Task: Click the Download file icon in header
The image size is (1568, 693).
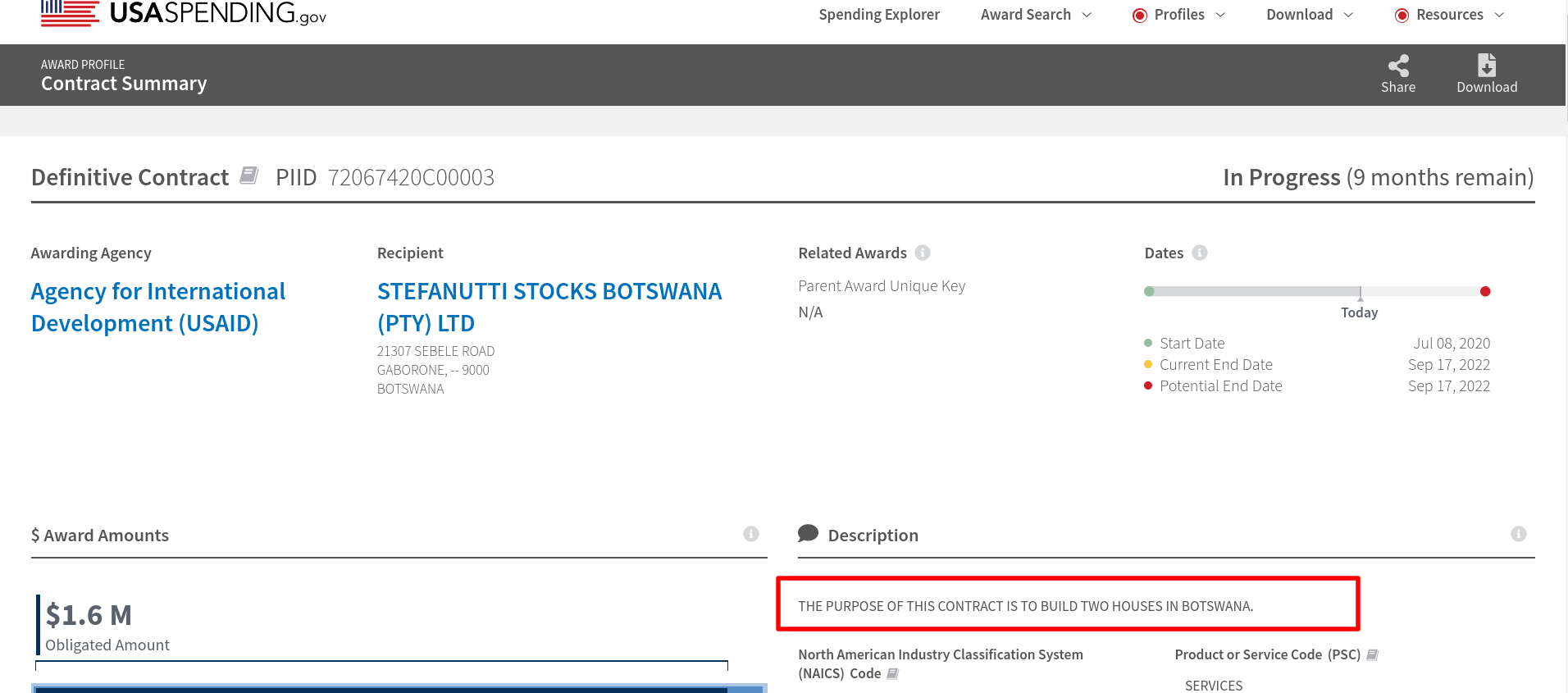Action: 1487,65
